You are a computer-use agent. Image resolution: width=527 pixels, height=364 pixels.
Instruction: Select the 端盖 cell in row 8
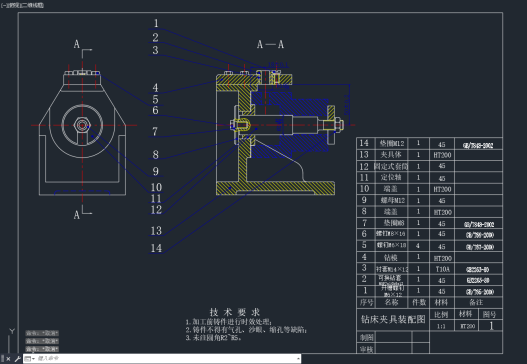coord(392,212)
